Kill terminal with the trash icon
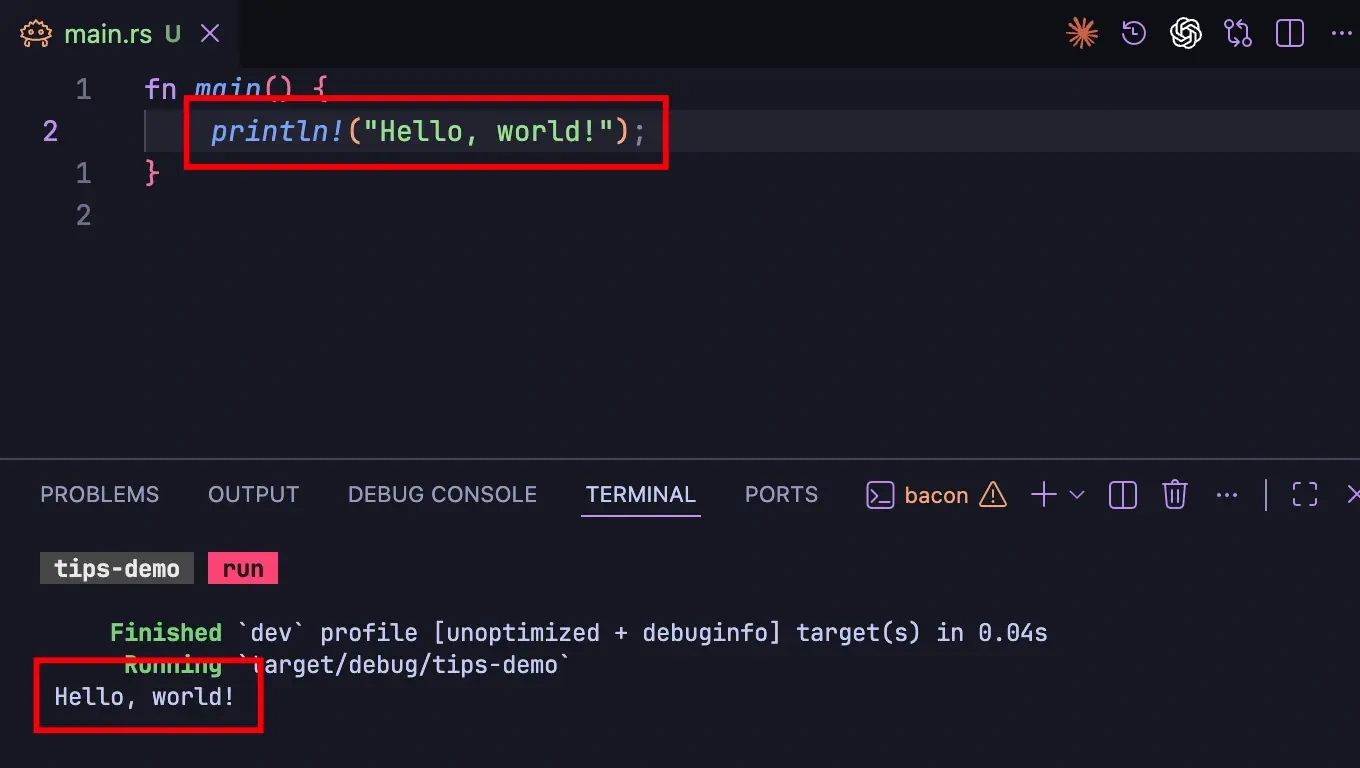Image resolution: width=1360 pixels, height=768 pixels. [1174, 495]
